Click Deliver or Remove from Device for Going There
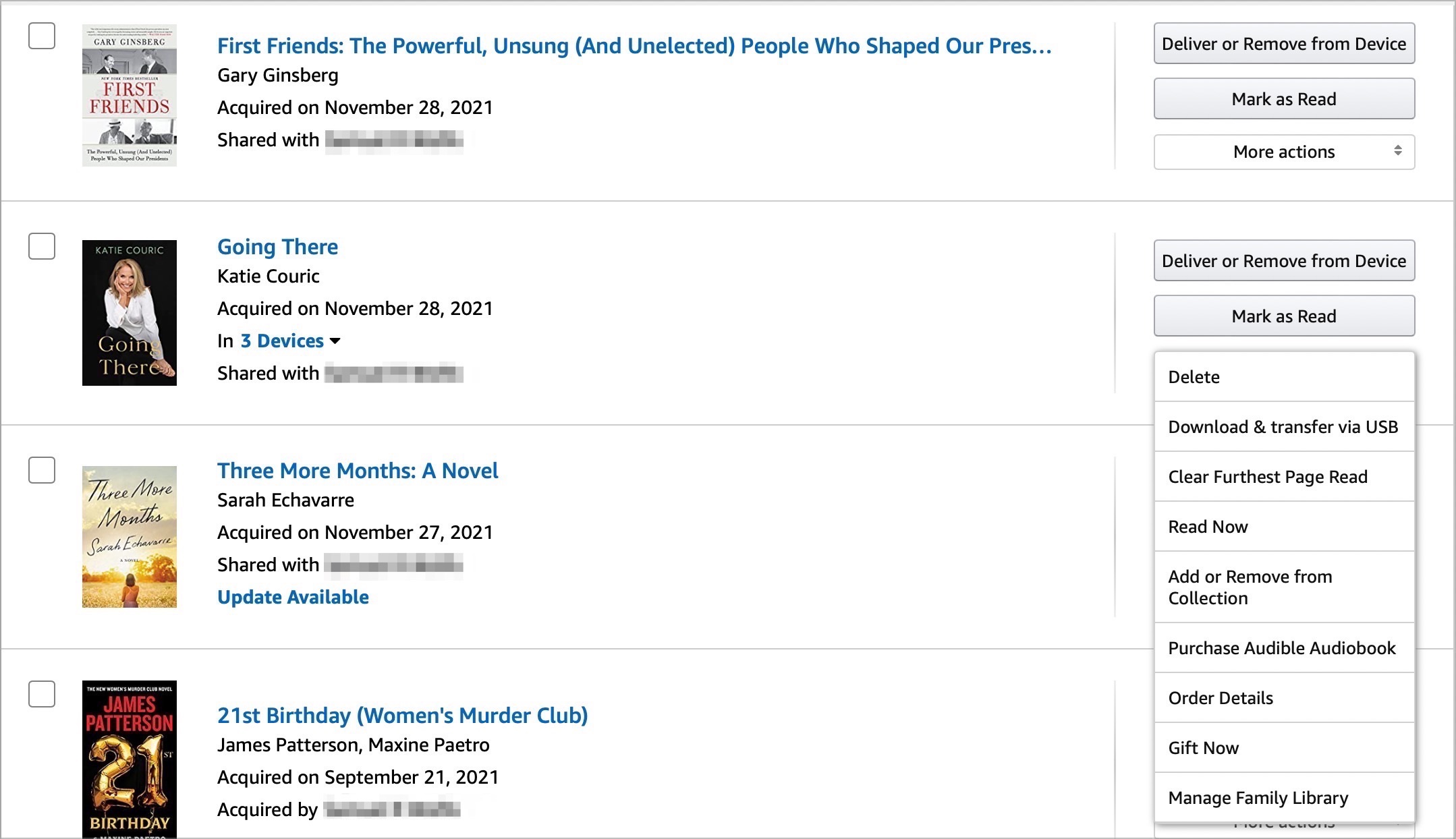1456x839 pixels. click(x=1284, y=261)
